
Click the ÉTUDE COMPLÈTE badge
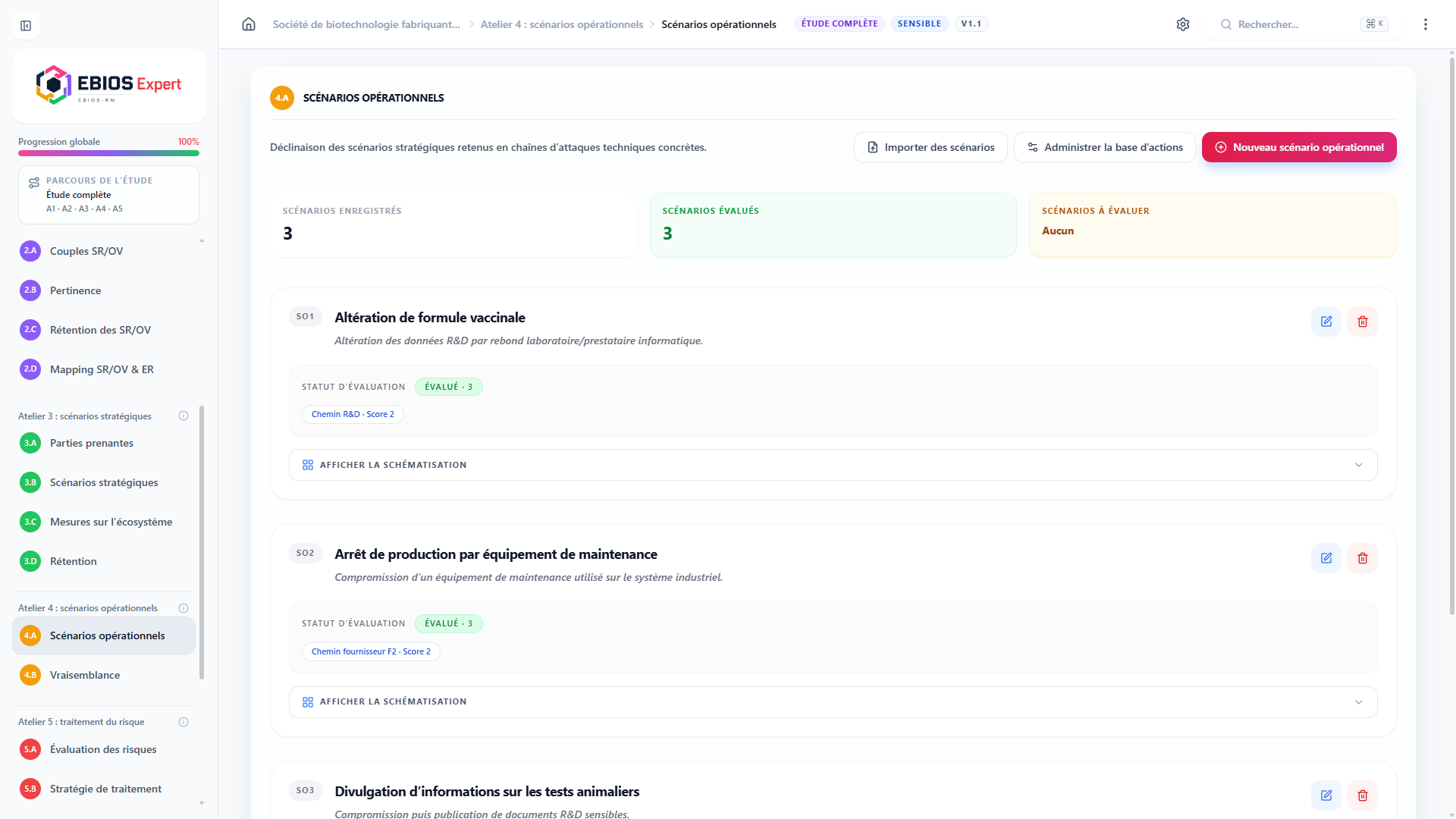[x=839, y=24]
